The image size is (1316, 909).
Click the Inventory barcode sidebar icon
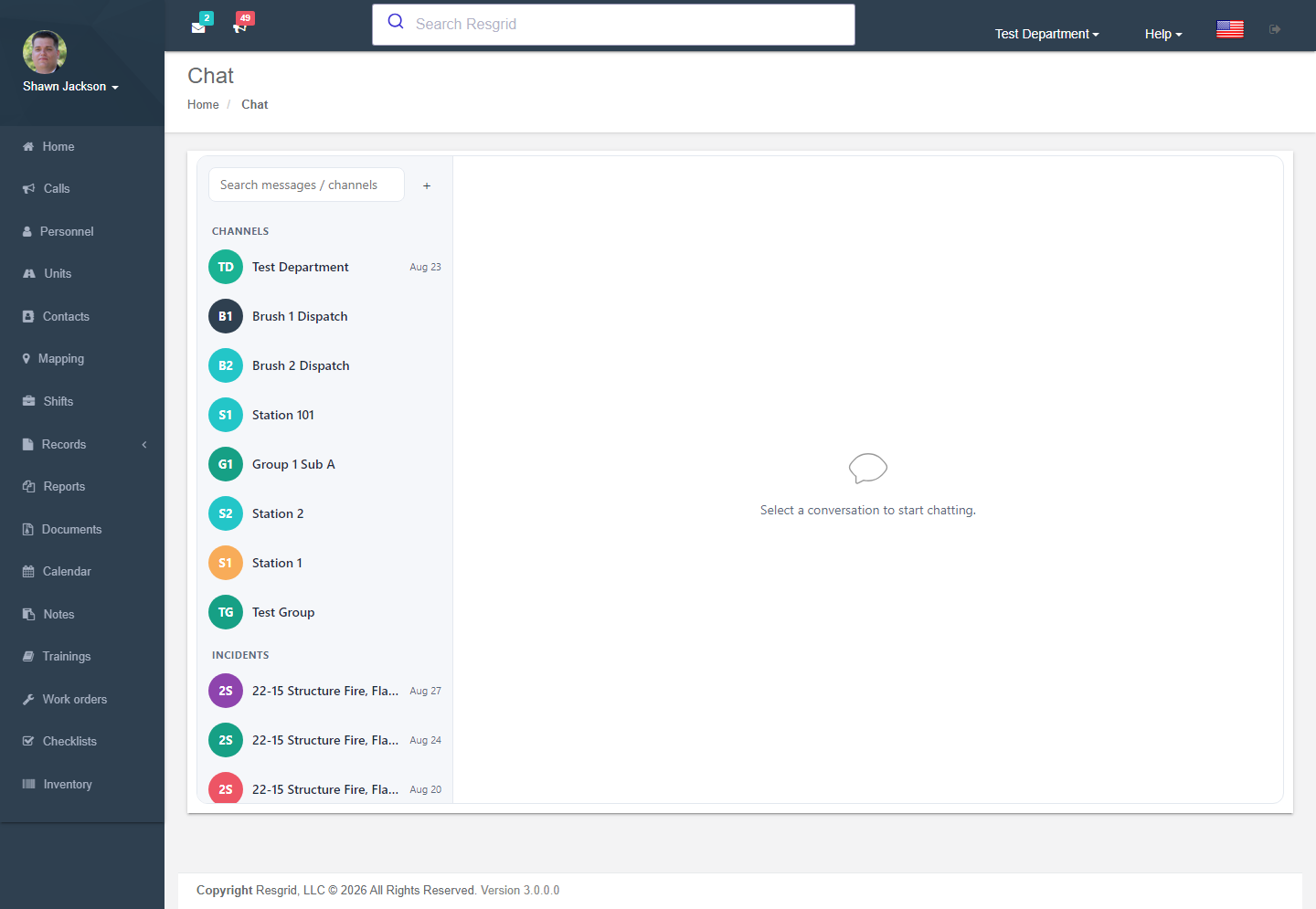point(28,785)
